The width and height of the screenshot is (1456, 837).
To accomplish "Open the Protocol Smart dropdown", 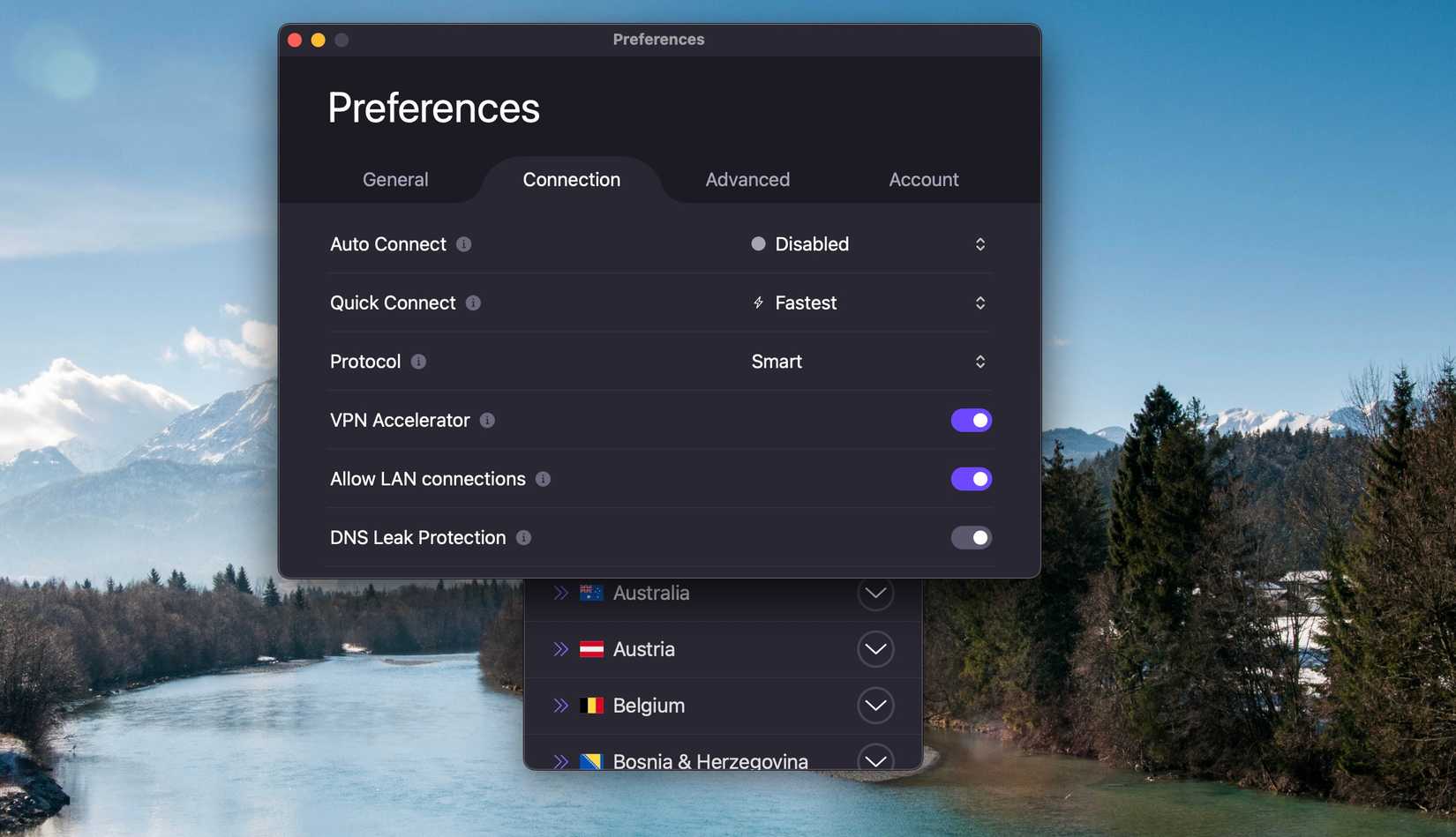I will [869, 362].
